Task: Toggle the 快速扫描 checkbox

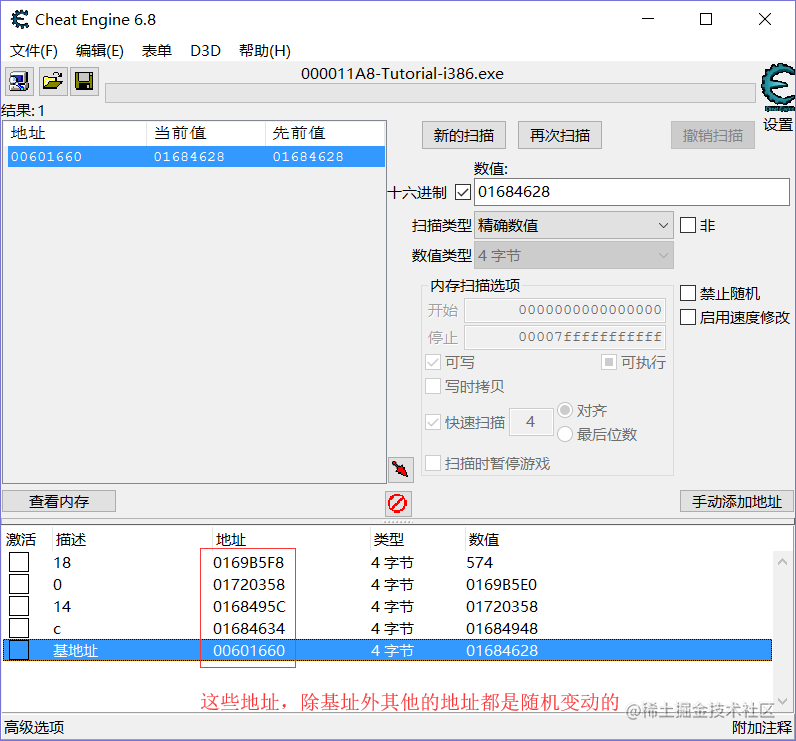Action: (433, 422)
